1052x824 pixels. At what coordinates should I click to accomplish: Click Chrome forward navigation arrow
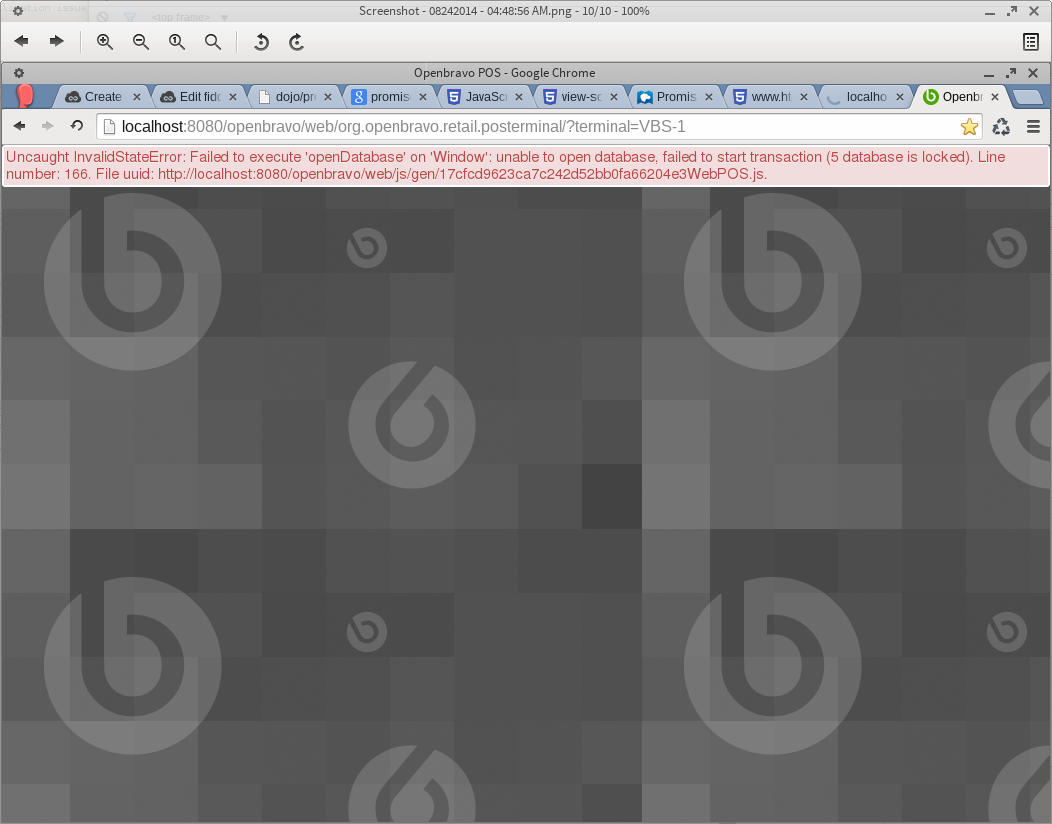[48, 126]
